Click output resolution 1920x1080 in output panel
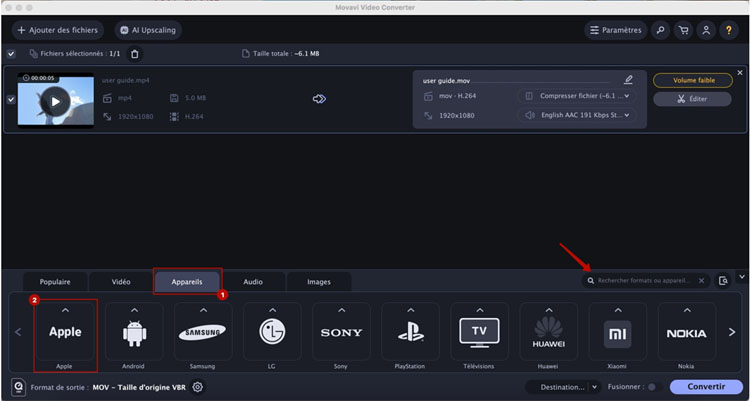 coord(456,115)
